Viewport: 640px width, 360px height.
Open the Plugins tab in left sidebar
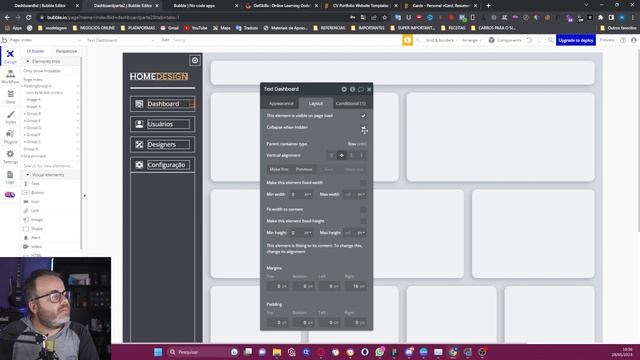[x=10, y=137]
